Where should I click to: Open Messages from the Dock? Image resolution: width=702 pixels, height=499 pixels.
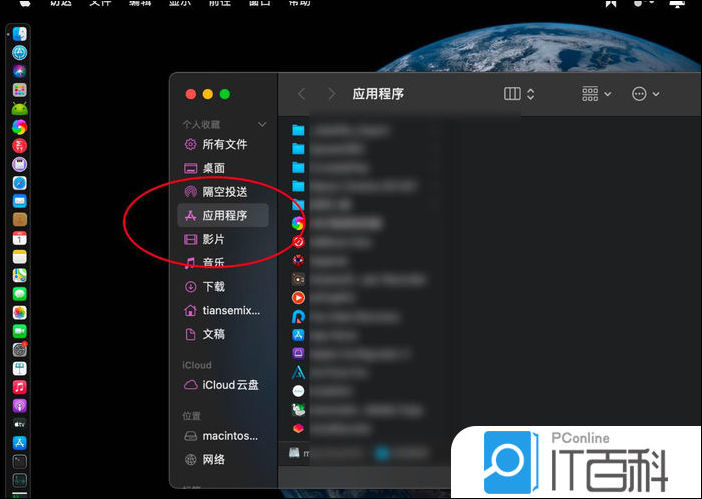click(19, 294)
